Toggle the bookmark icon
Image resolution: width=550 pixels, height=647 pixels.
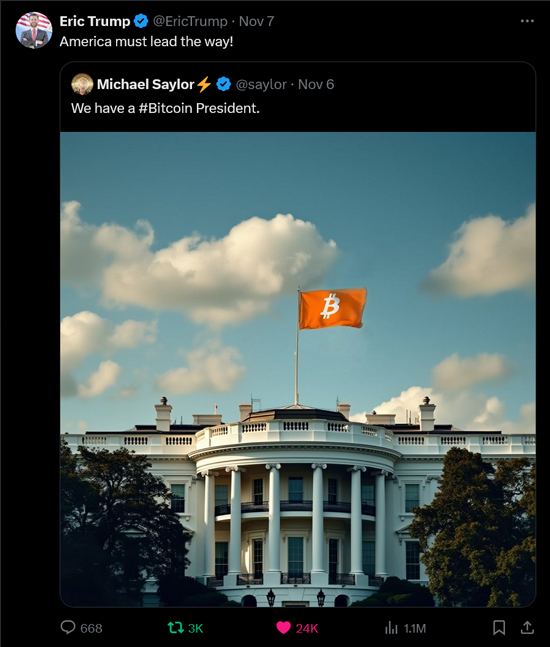tap(499, 628)
